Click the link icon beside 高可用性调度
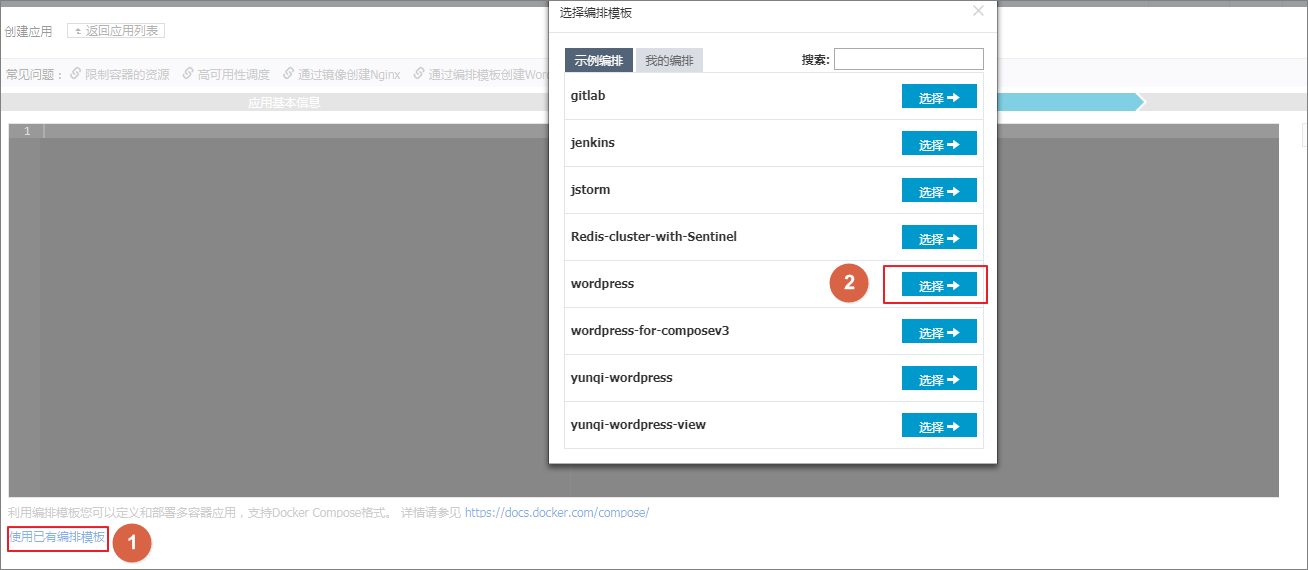Screen dimensions: 1308x570 coord(188,74)
